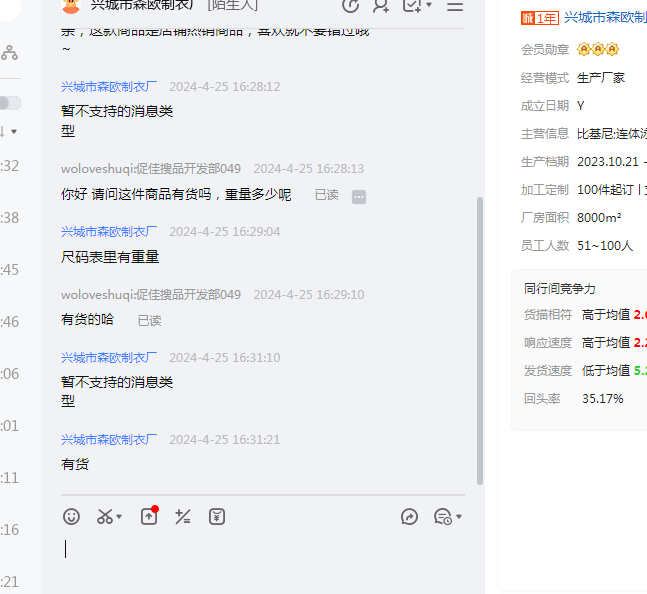Viewport: 647px width, 594px height.
Task: Expand the chat history dropdown arrow
Action: [x=458, y=517]
